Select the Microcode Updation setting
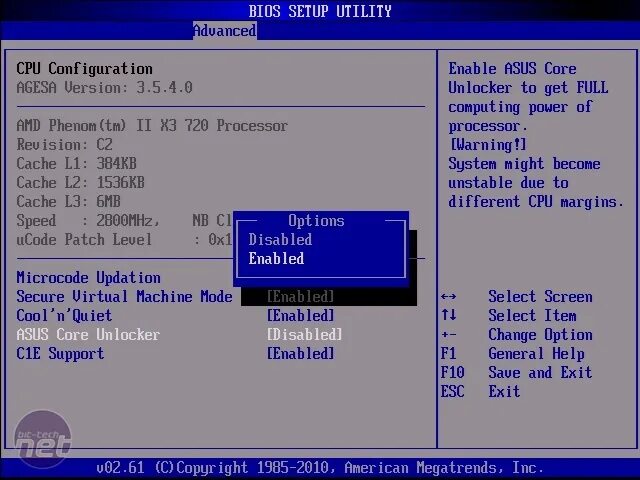The height and width of the screenshot is (480, 640). pos(89,278)
